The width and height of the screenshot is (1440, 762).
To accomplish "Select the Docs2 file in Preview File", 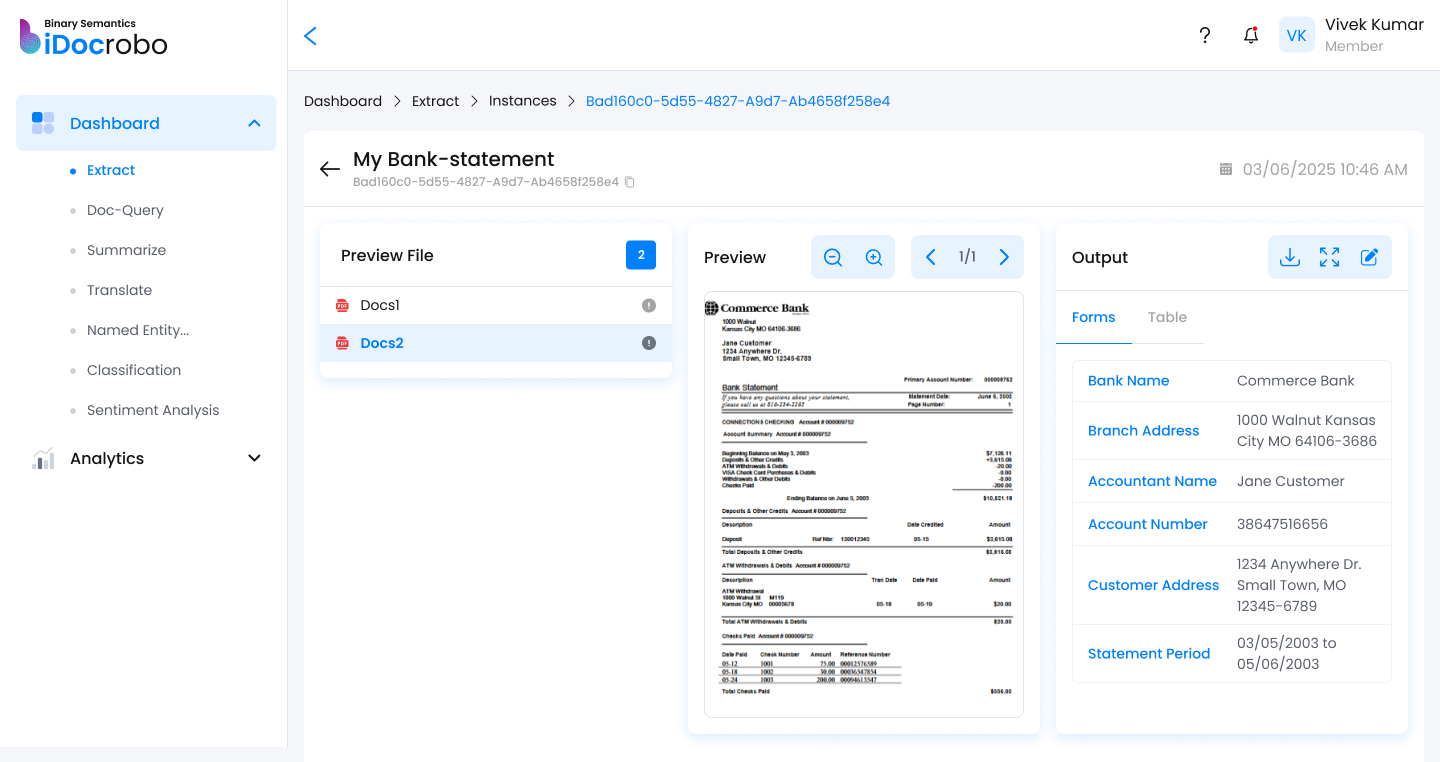I will [382, 343].
